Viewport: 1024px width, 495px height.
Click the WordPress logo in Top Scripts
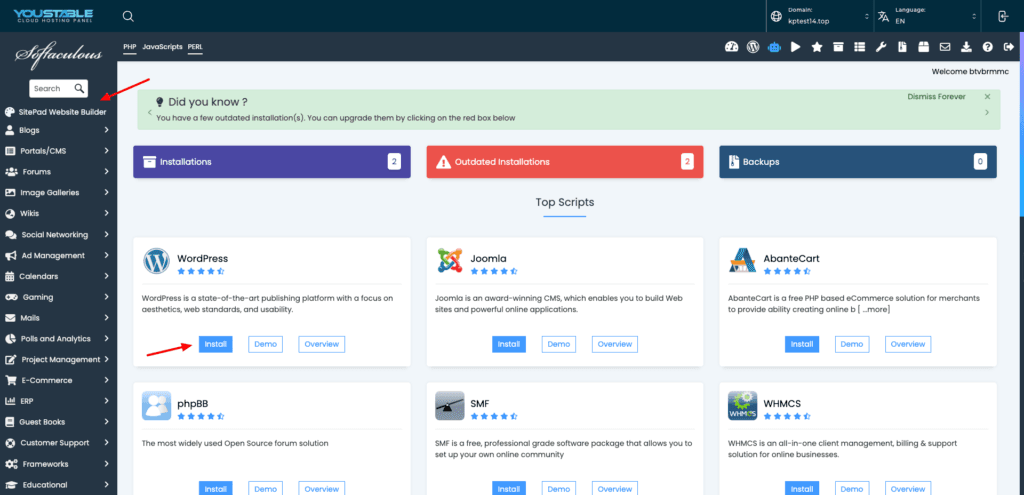pyautogui.click(x=156, y=261)
